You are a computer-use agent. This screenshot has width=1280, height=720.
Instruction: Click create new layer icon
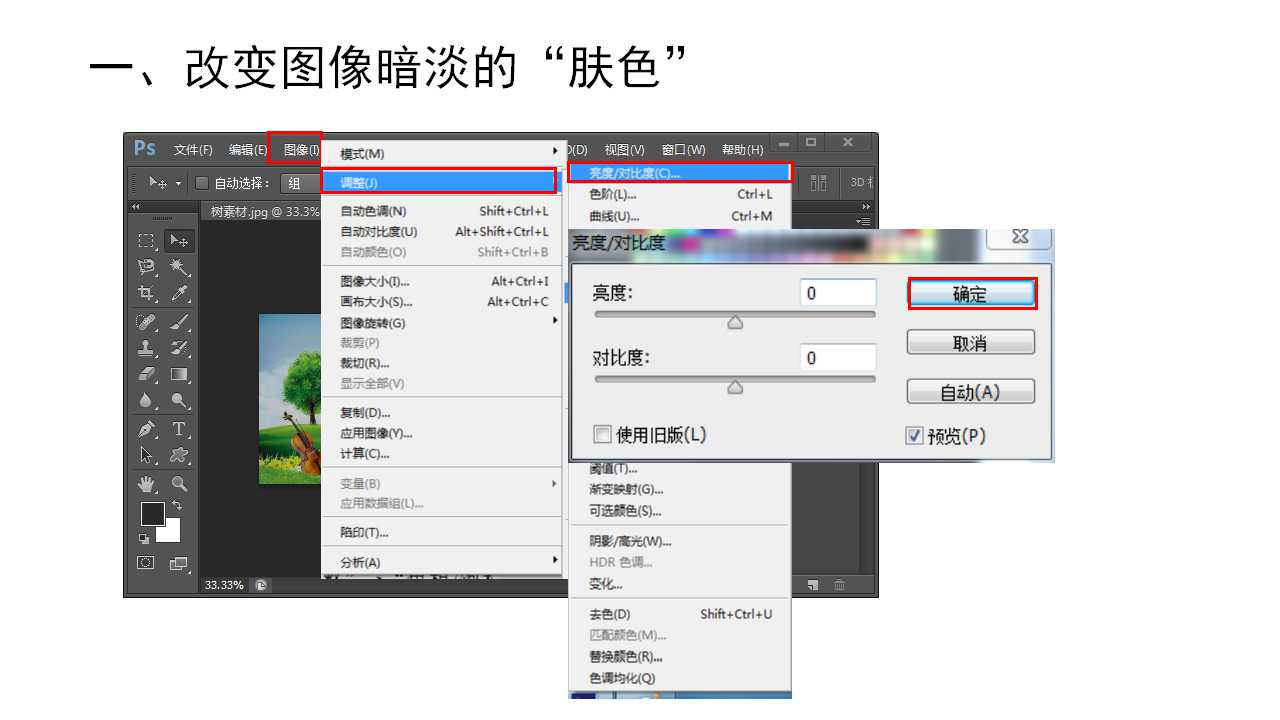pos(813,585)
